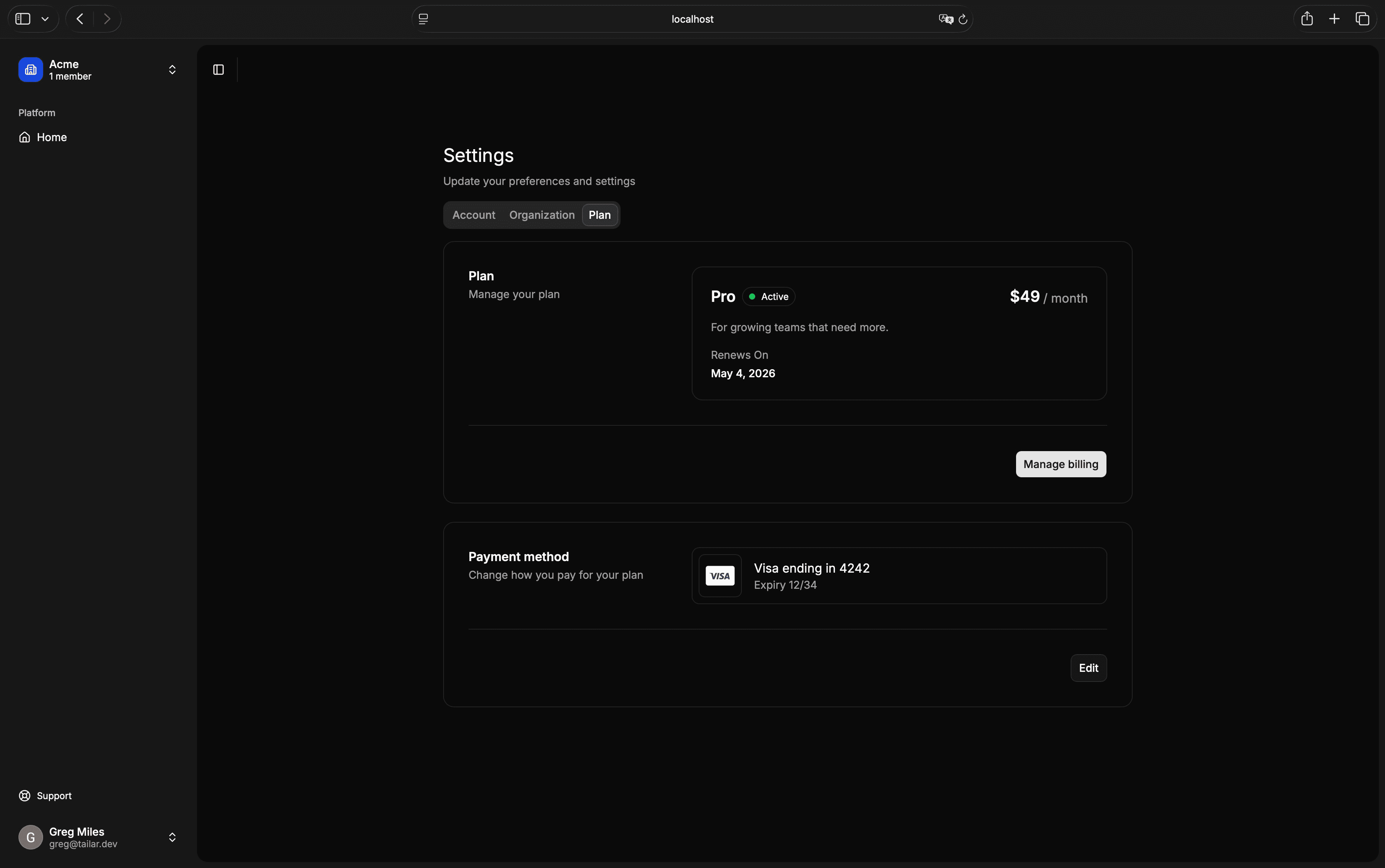Open the browser share menu
Screen dimensions: 1385x868
point(1307,19)
